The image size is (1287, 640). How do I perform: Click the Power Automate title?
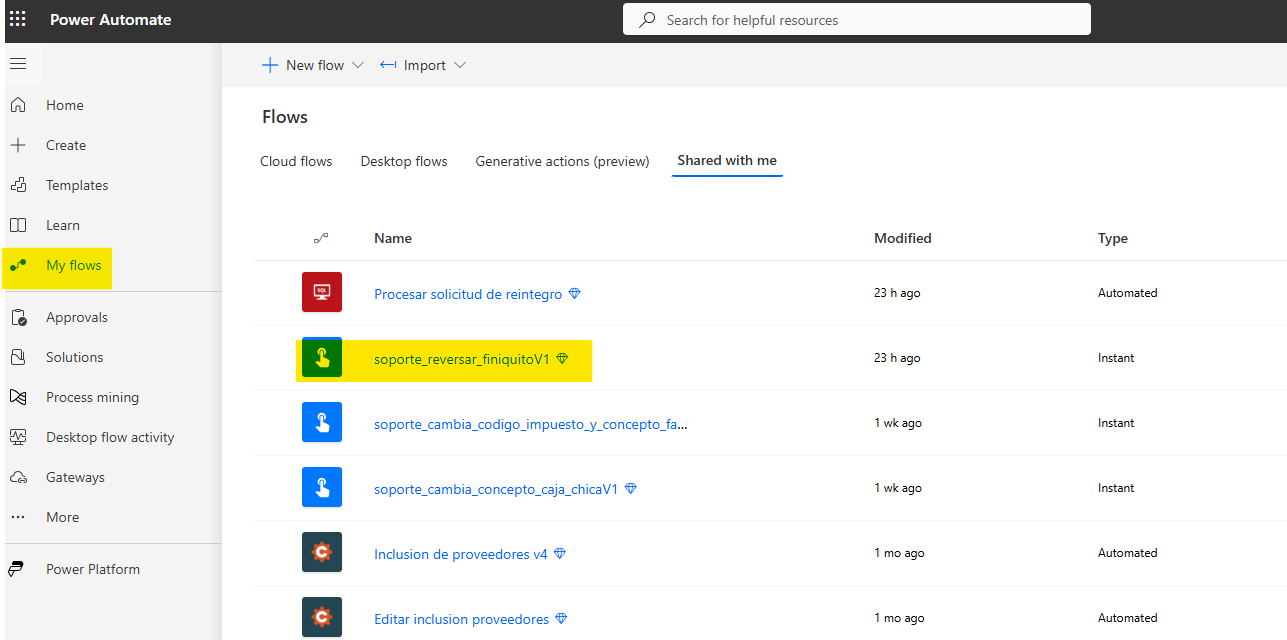[x=111, y=19]
